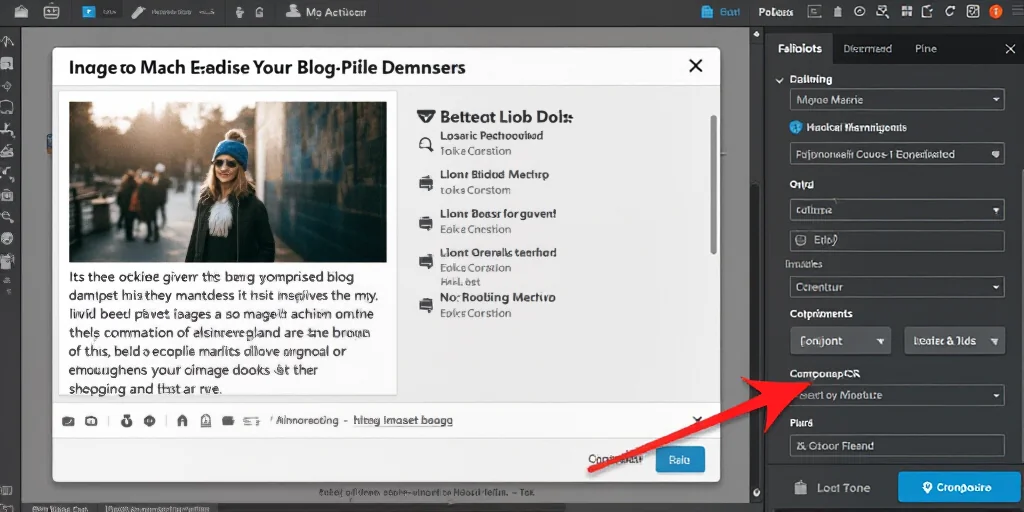Switch to the 'Feliolots' panel tab
This screenshot has height=512, width=1024.
(800, 48)
